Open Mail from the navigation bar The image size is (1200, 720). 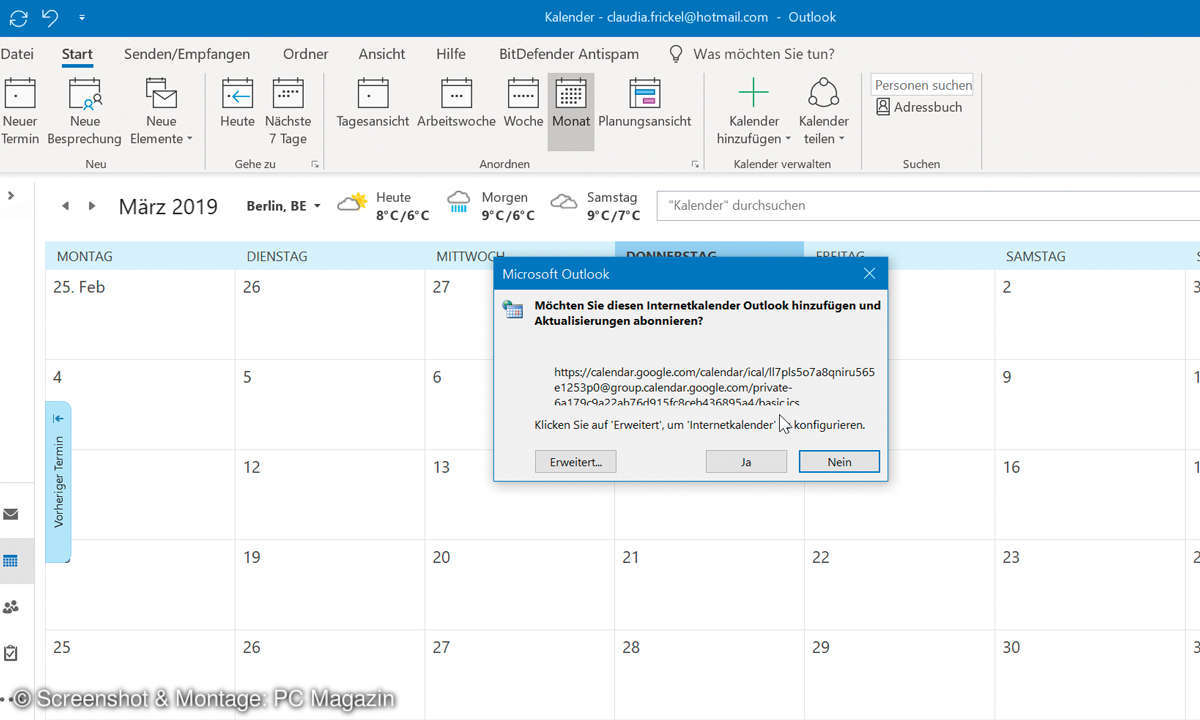click(x=11, y=515)
